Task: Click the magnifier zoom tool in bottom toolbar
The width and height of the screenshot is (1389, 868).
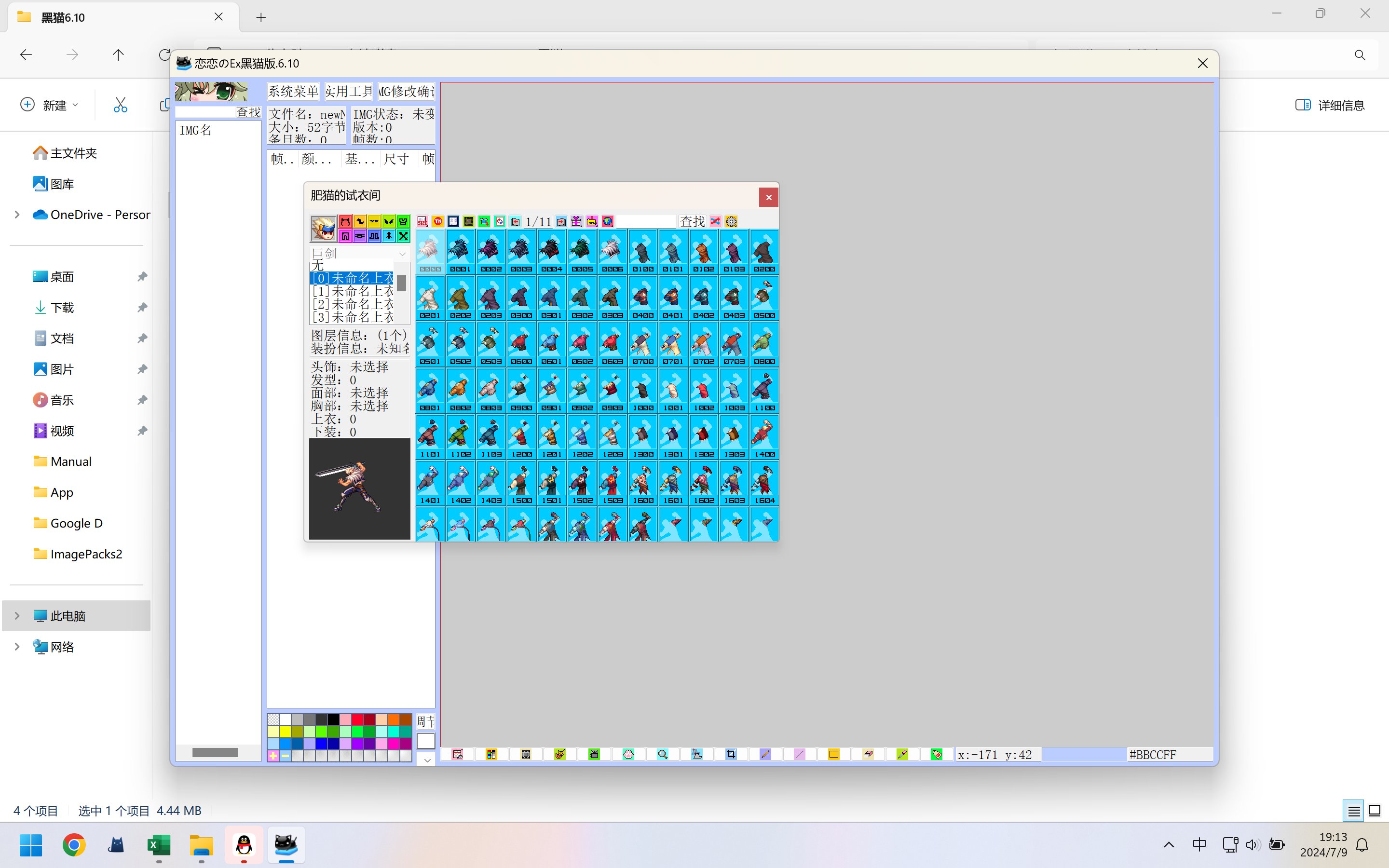Action: pos(663,754)
